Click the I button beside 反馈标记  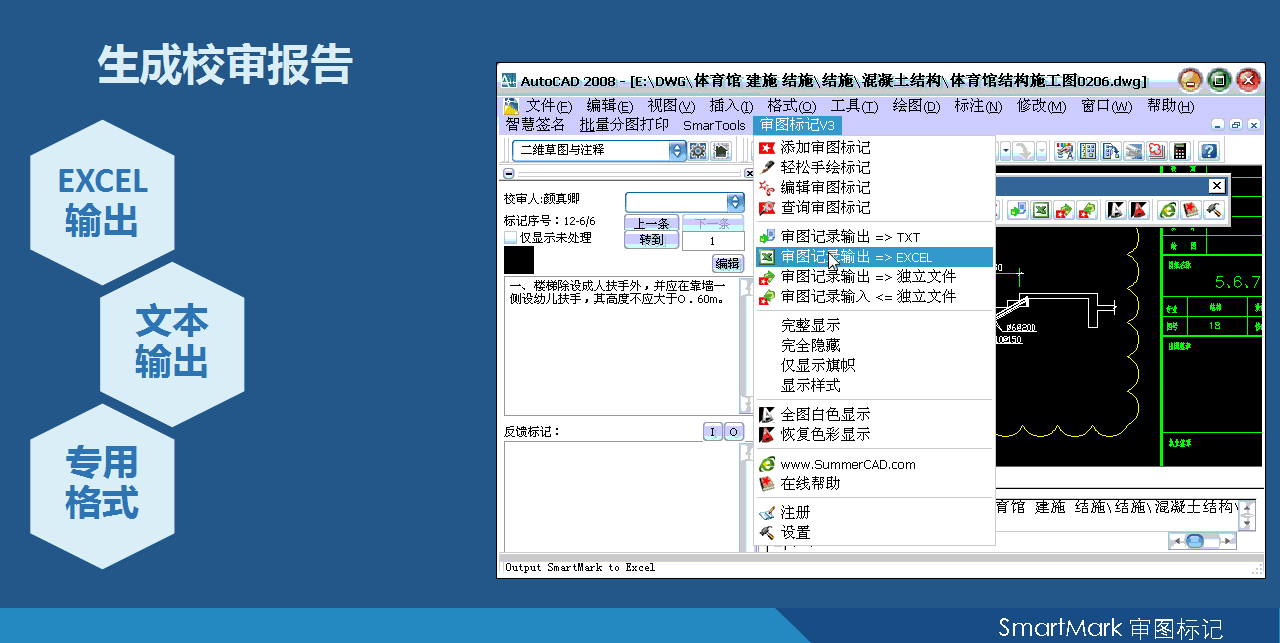click(x=712, y=432)
